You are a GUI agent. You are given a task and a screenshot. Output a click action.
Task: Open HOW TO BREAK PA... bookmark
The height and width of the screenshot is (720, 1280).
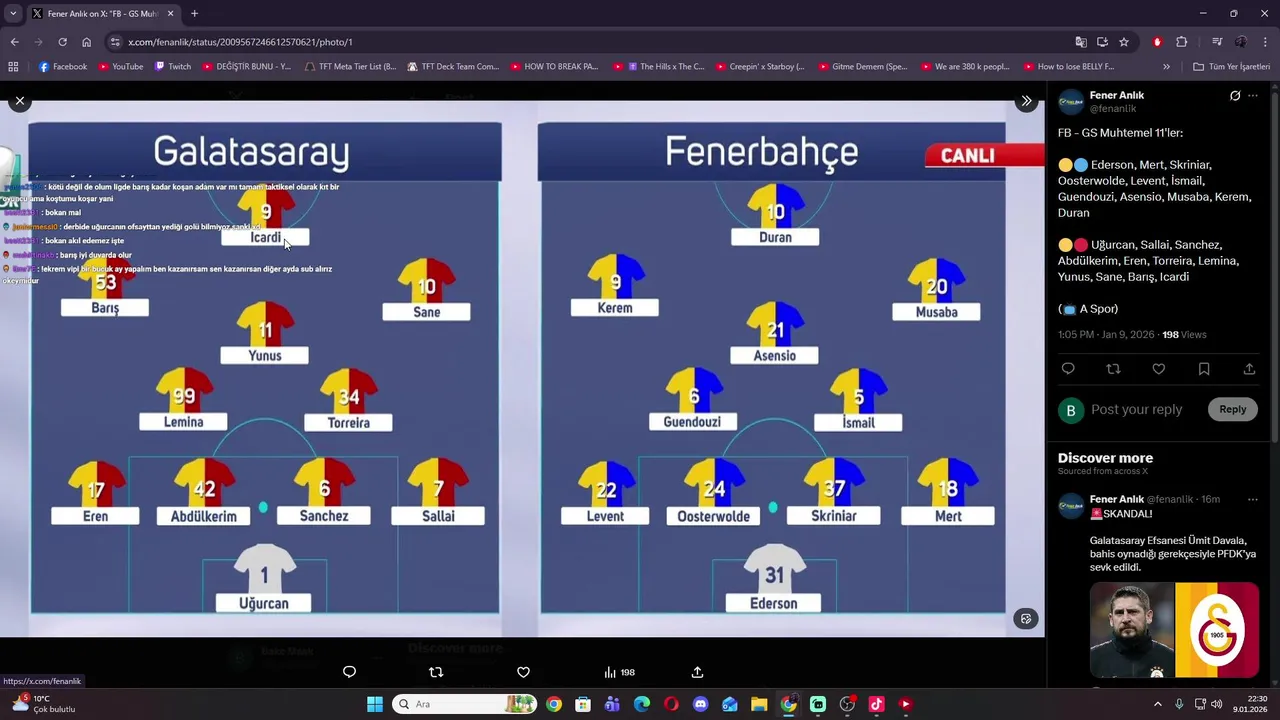click(x=554, y=67)
